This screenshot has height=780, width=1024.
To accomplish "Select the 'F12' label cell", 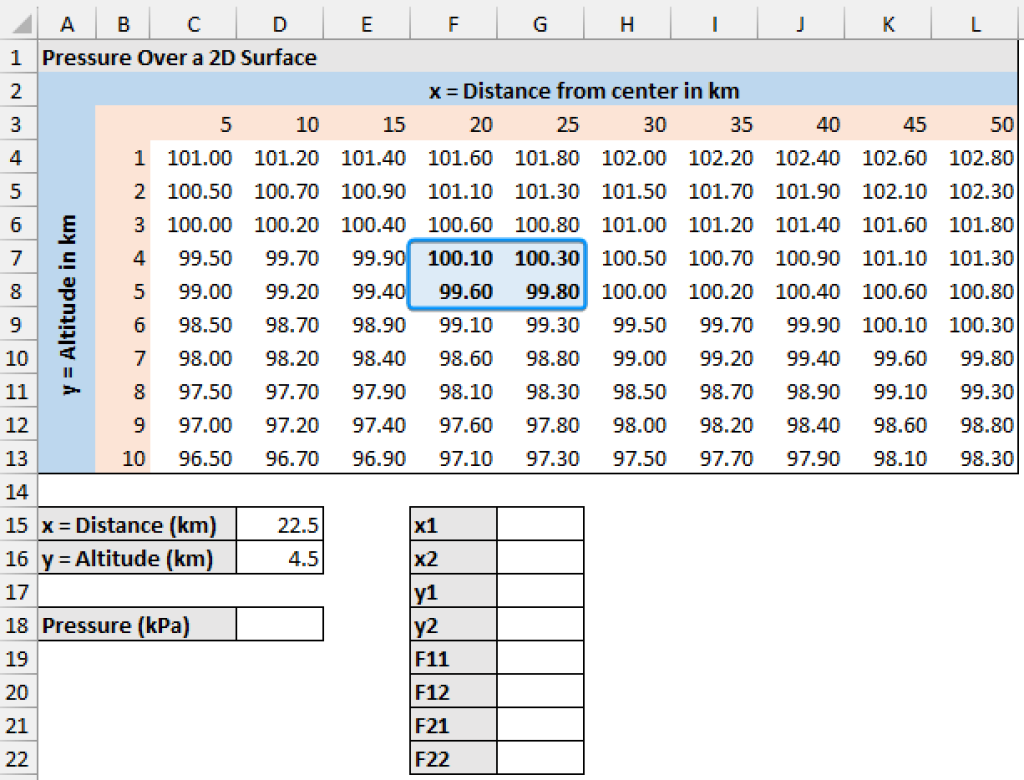I will click(453, 692).
